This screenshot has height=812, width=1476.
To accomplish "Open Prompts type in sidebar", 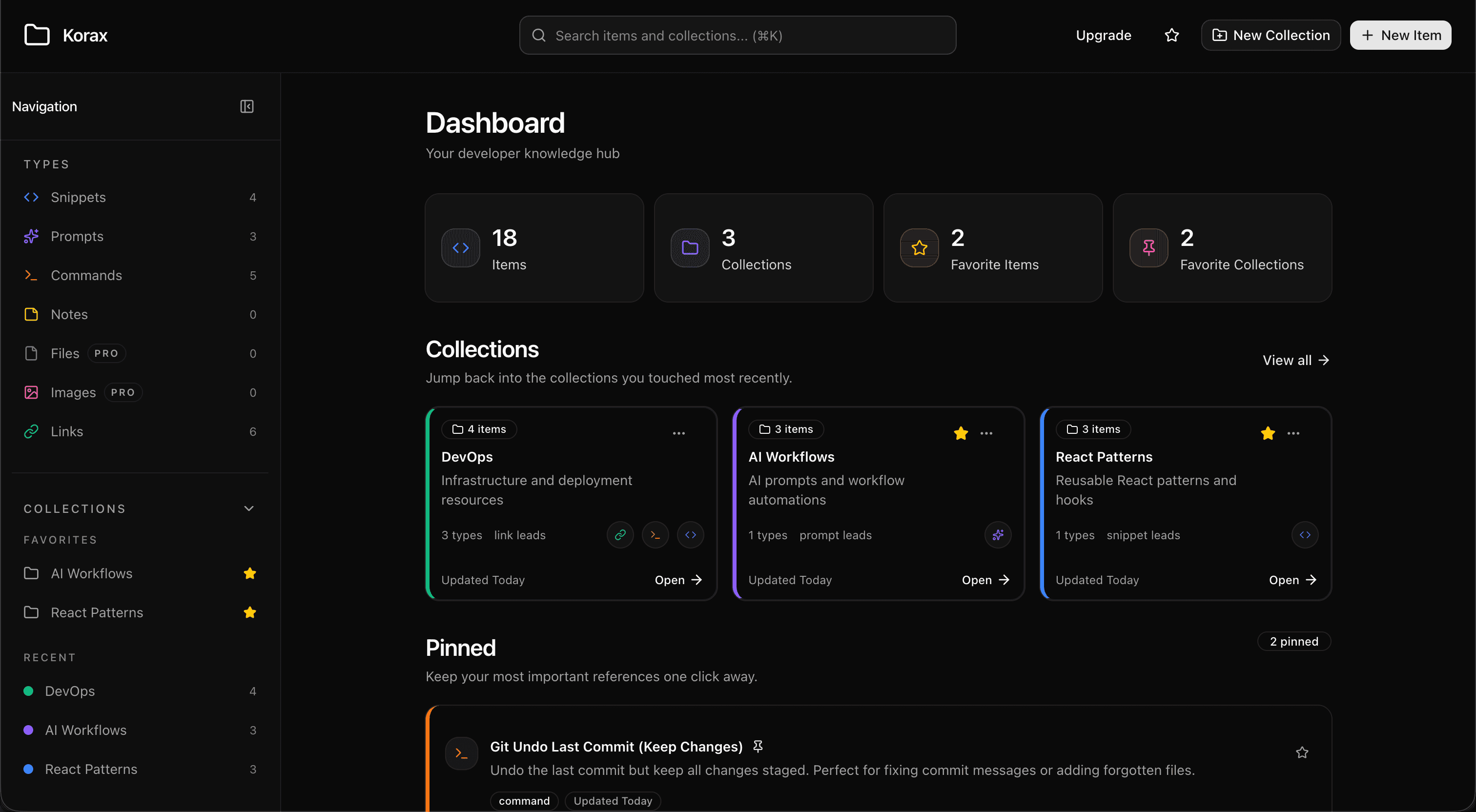I will click(140, 236).
